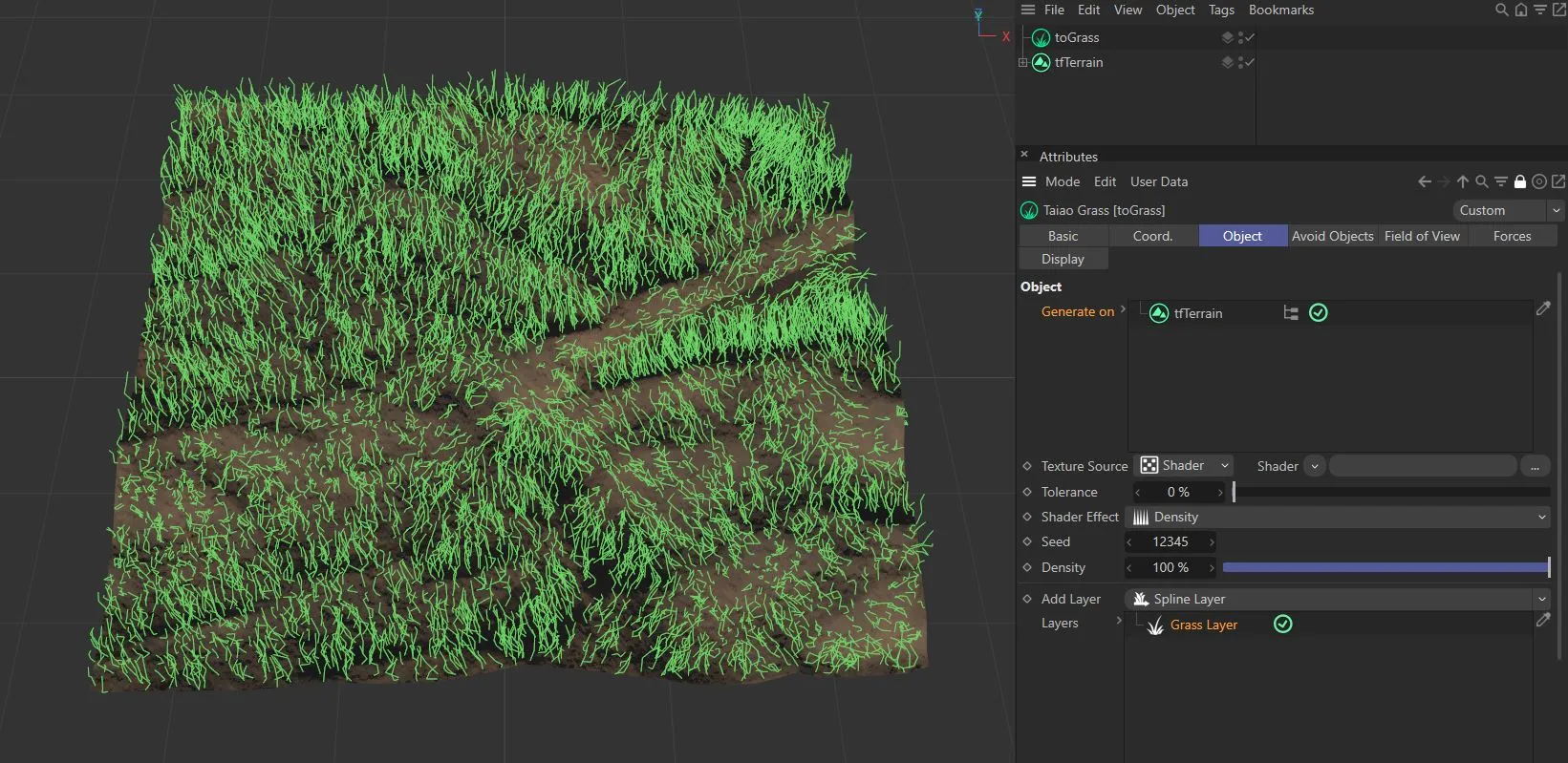Click the hierarchy icon next to tfTerrain link

point(1291,313)
